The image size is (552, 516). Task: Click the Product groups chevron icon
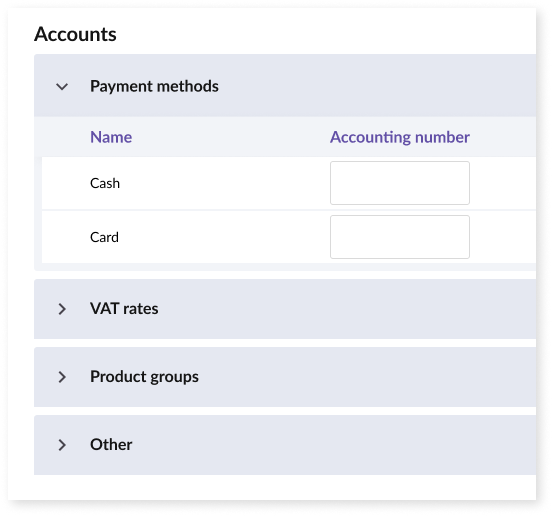62,377
